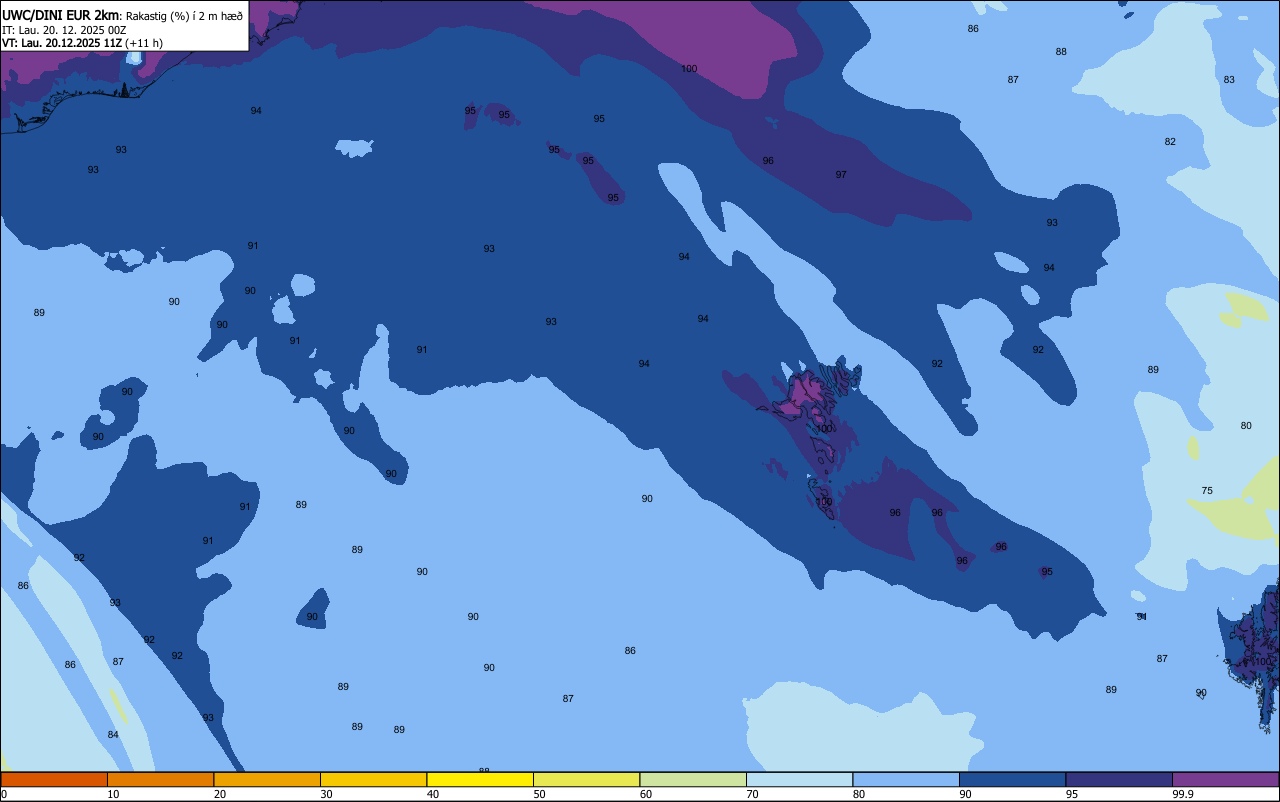Screen dimensions: 1280x802
Task: Click the 10–20% orange legend swatch
Action: coord(160,779)
